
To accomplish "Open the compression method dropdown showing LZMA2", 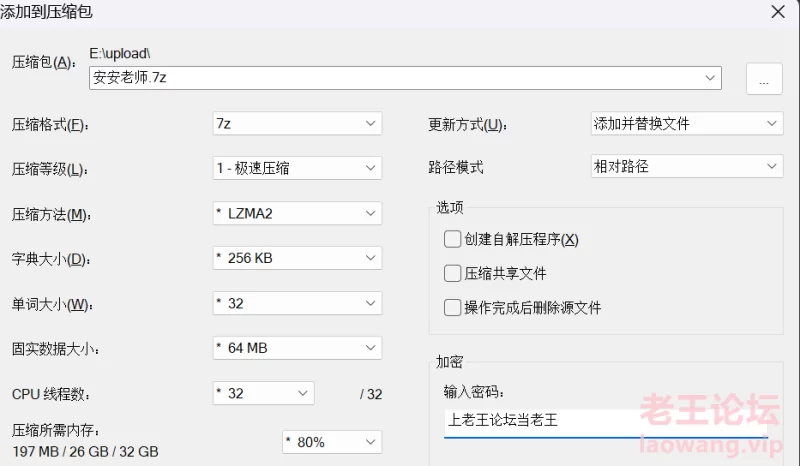I will click(x=297, y=213).
